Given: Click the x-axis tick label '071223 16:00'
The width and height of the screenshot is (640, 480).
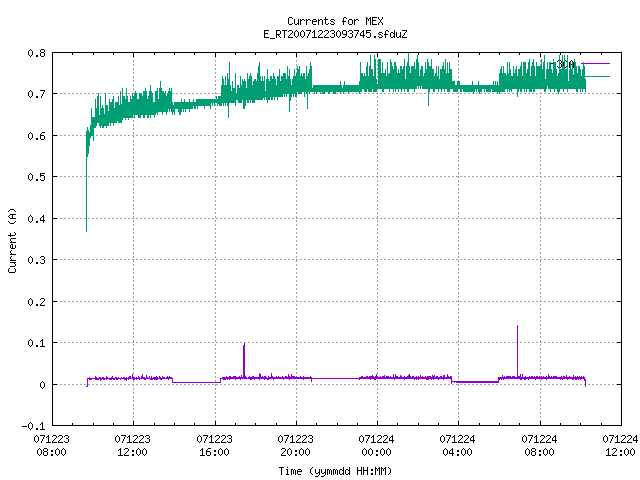Looking at the screenshot, I should tap(214, 446).
